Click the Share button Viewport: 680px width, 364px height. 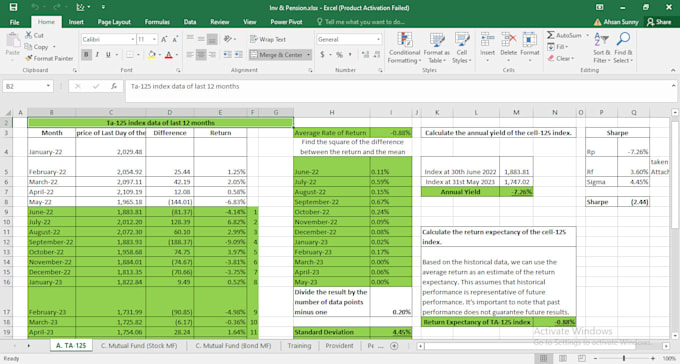click(659, 22)
